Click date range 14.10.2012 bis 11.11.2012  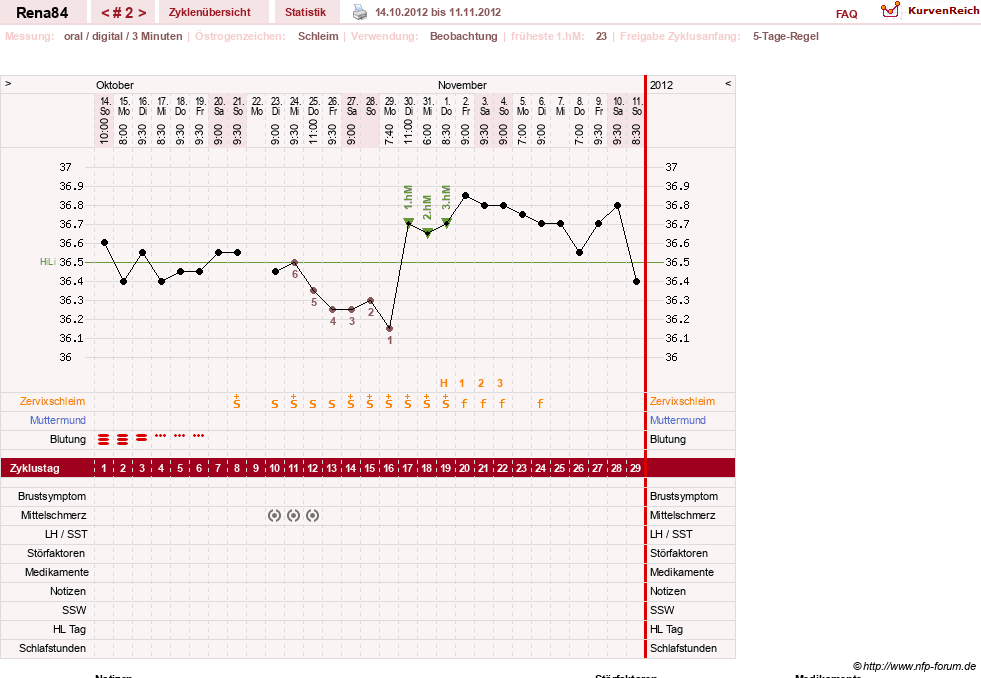tap(438, 12)
